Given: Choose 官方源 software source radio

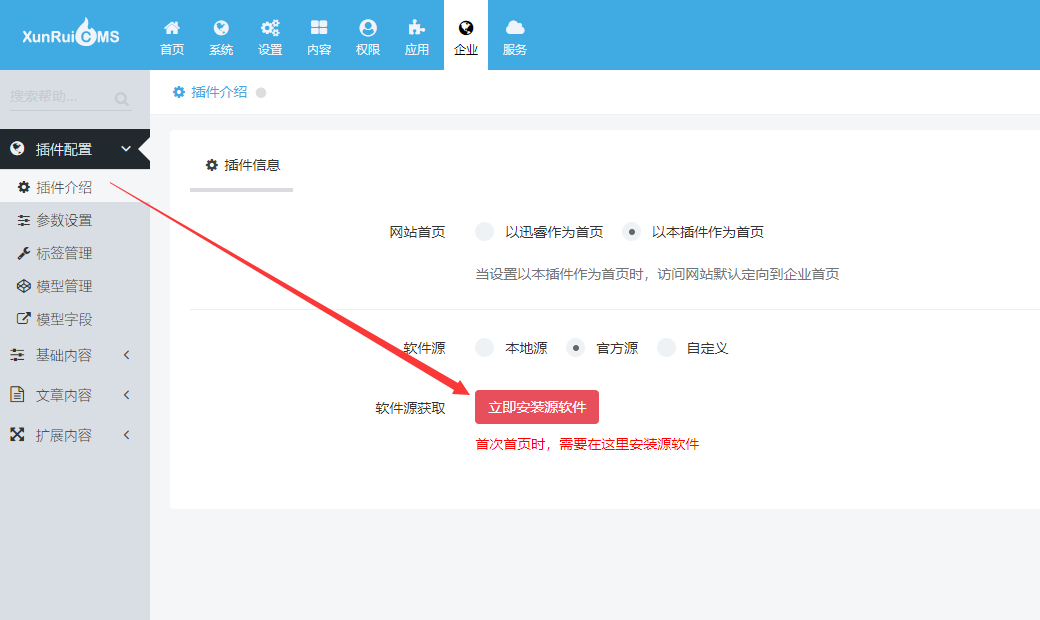Looking at the screenshot, I should click(576, 347).
